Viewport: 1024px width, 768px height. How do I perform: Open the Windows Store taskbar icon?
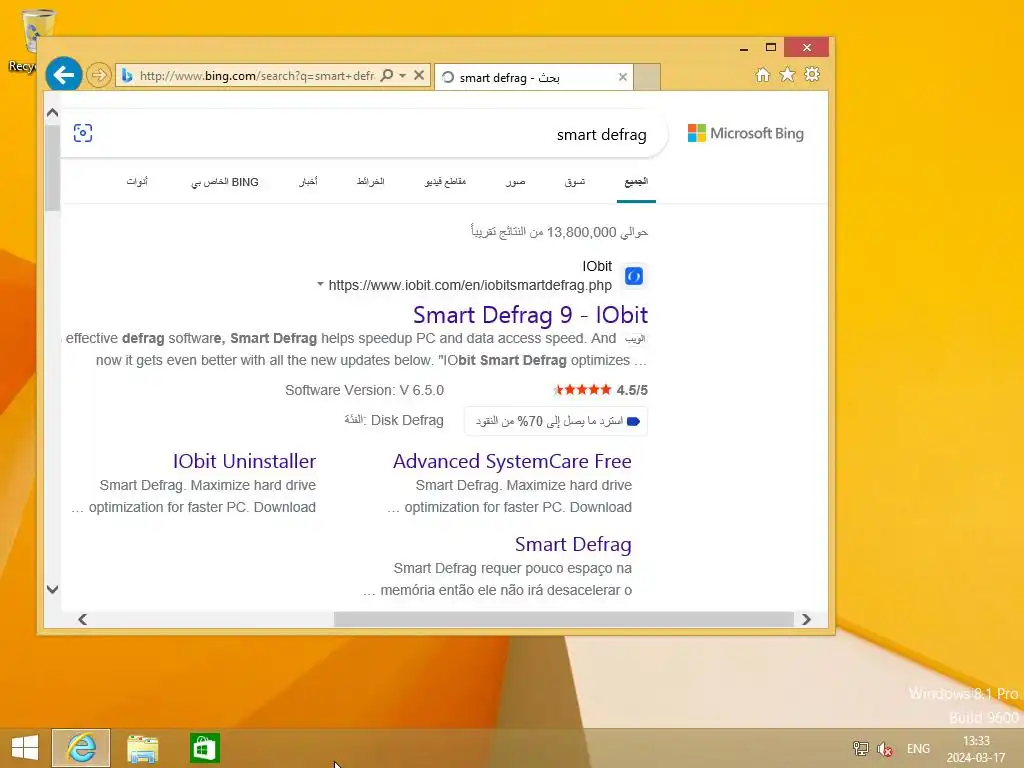204,748
